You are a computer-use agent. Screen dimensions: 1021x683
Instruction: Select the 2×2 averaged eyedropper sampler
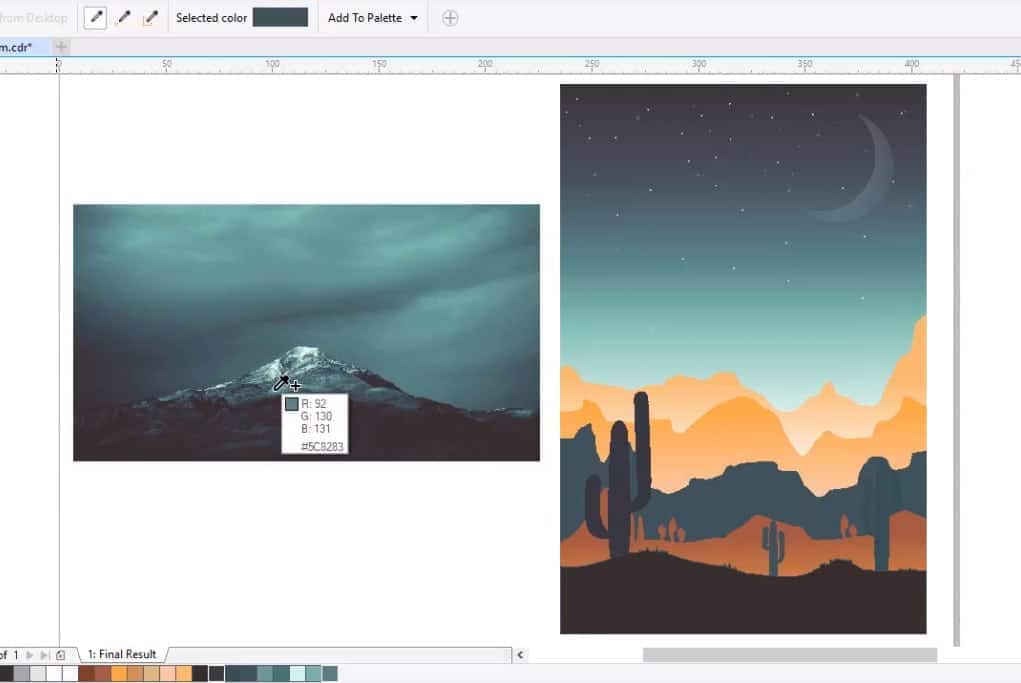click(123, 17)
